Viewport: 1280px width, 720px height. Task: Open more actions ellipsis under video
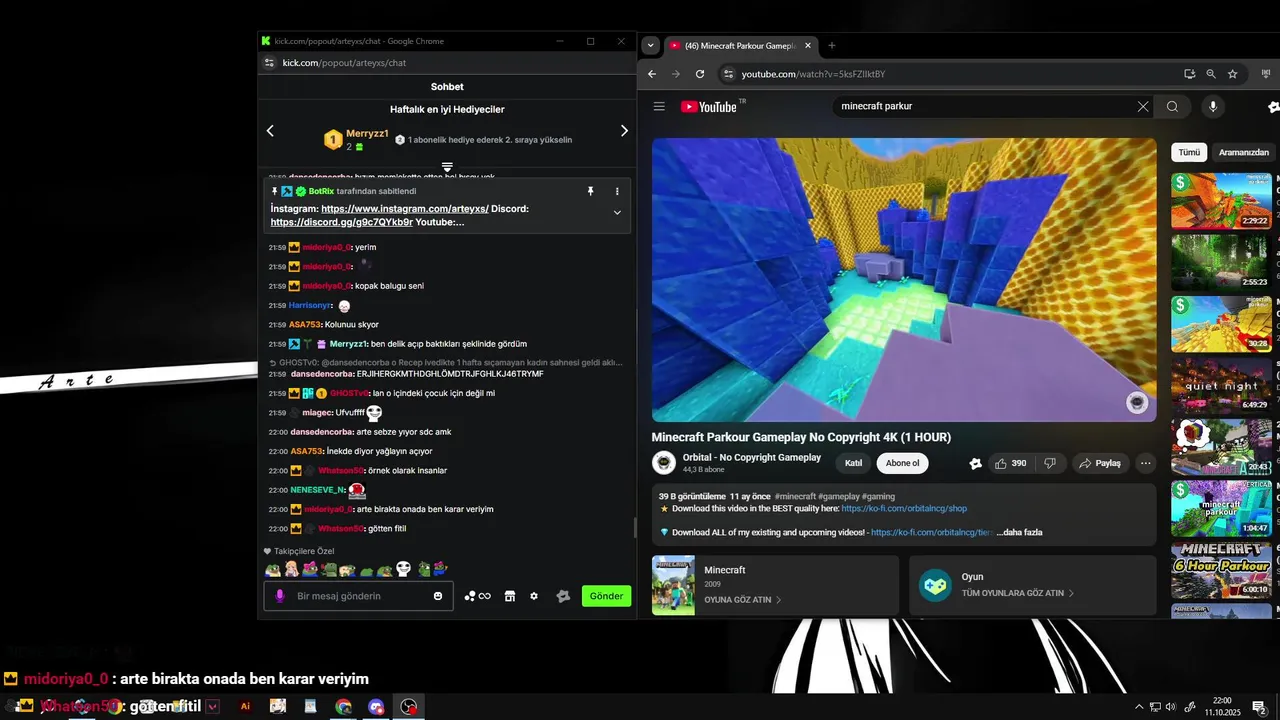point(1146,463)
